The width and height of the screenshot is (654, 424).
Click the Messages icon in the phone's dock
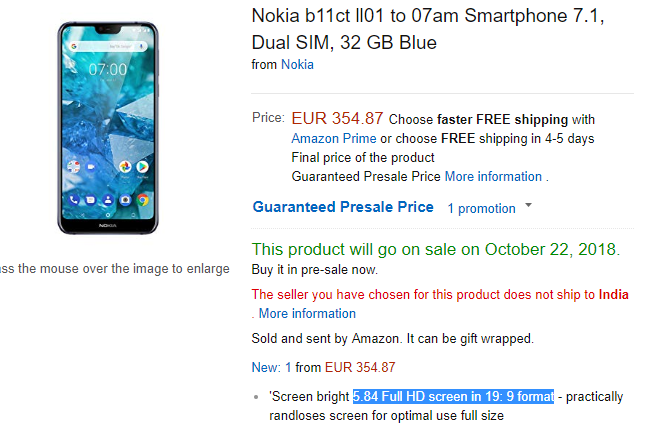pyautogui.click(x=91, y=199)
